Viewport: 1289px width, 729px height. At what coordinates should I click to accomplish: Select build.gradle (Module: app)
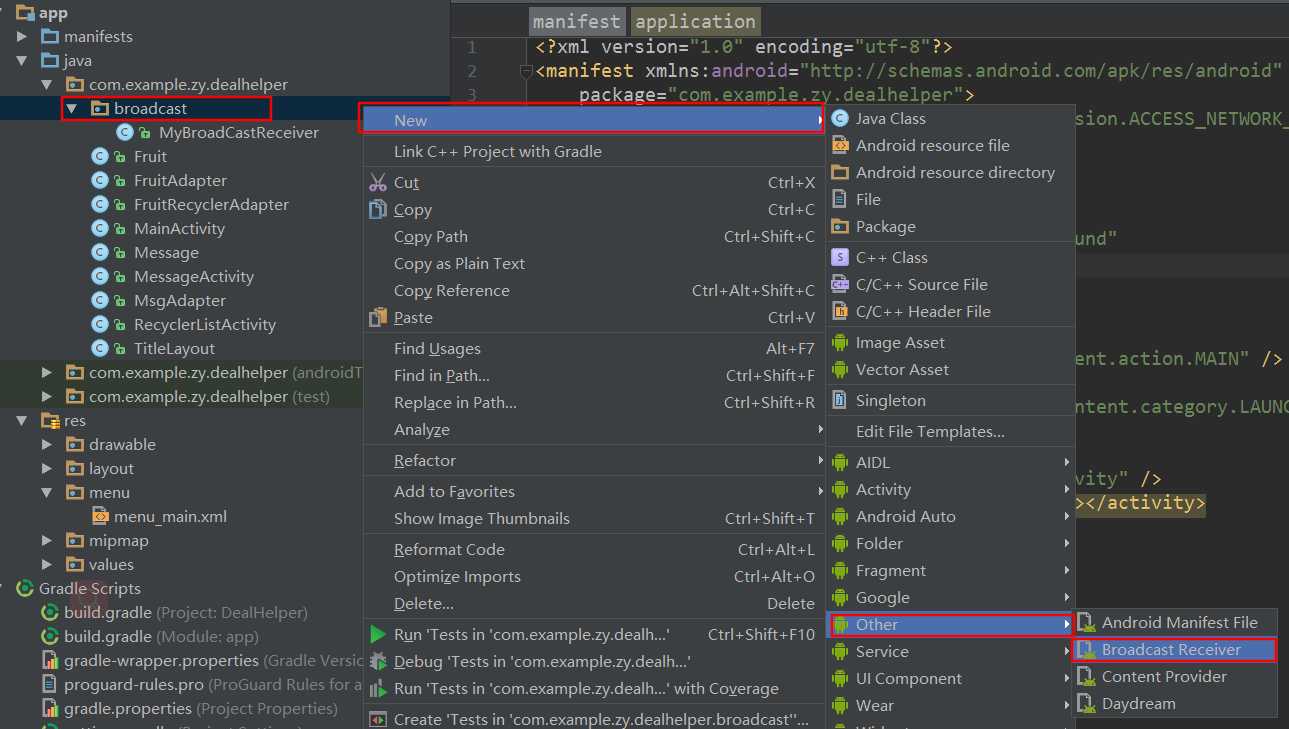(x=161, y=636)
